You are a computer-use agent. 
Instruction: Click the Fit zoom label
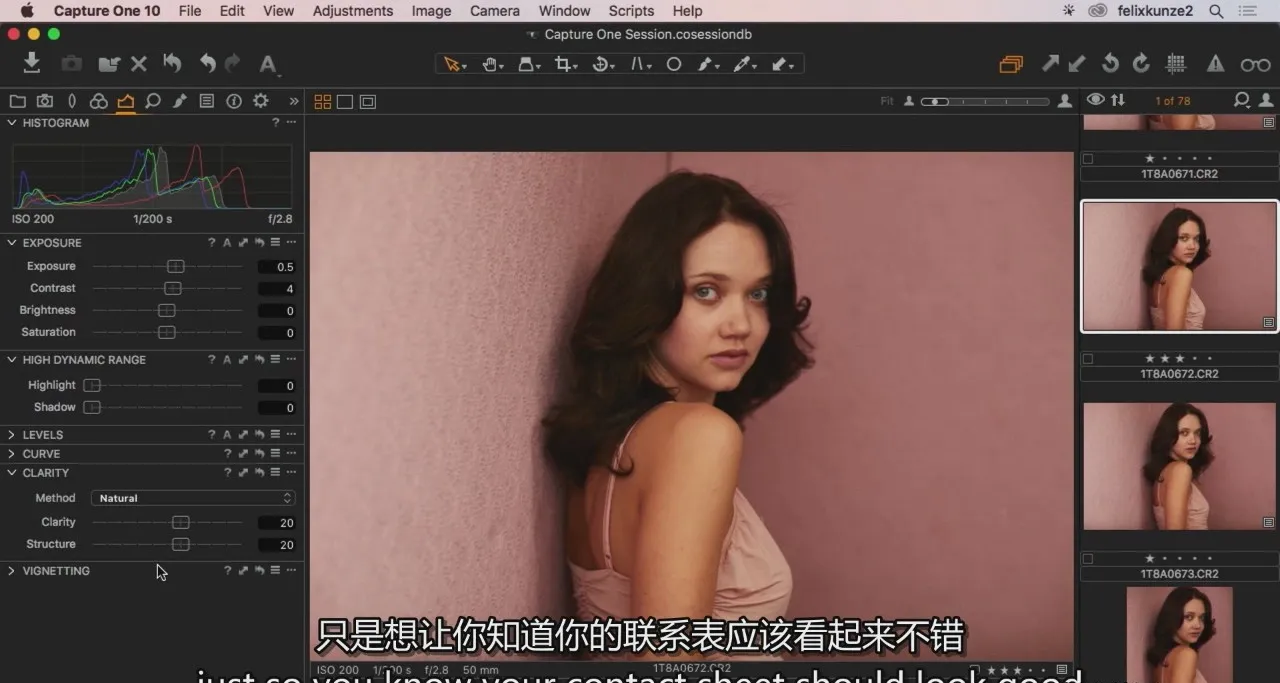(887, 101)
